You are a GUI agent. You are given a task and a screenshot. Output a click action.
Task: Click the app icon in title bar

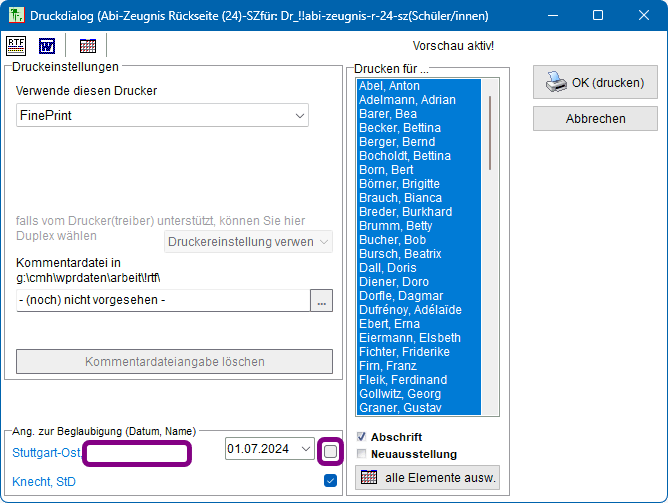pyautogui.click(x=17, y=15)
